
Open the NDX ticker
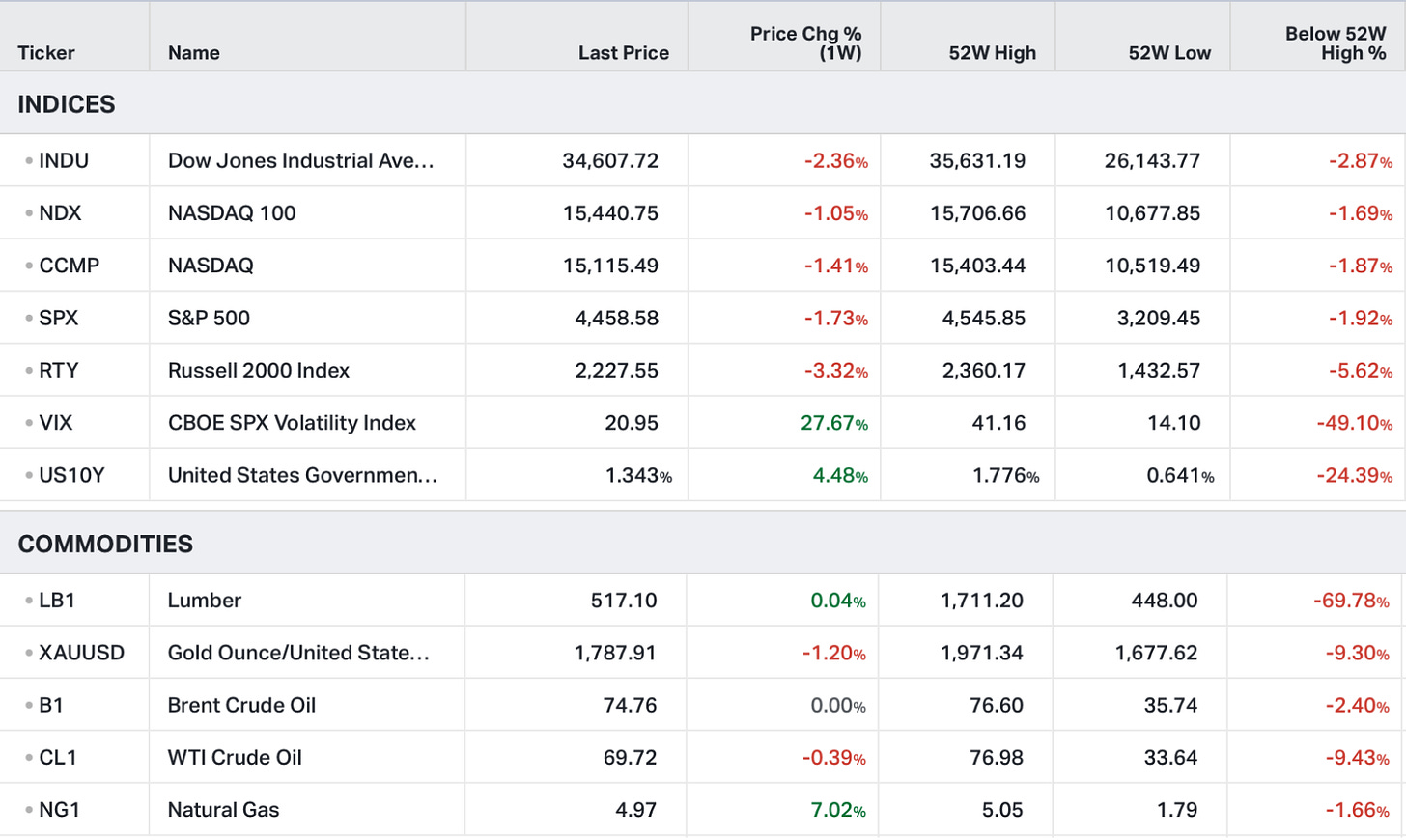pos(60,213)
